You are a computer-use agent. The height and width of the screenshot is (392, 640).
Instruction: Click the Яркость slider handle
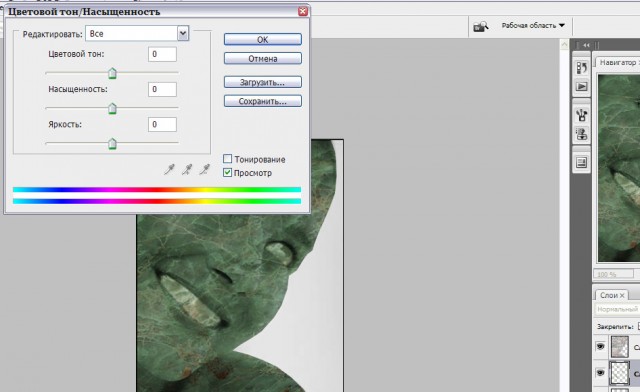[x=112, y=144]
